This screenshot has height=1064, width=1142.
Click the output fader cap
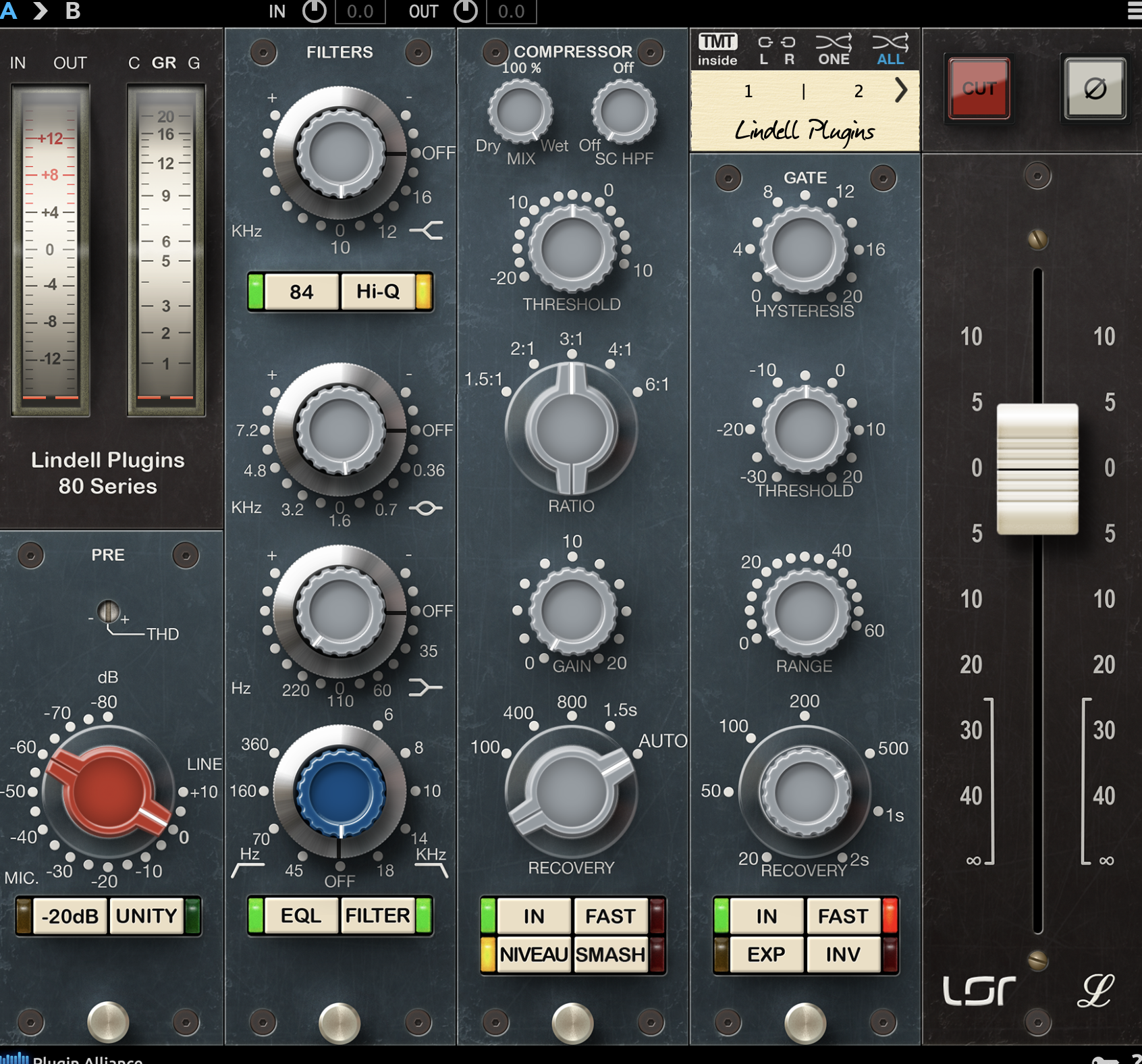coord(1037,469)
